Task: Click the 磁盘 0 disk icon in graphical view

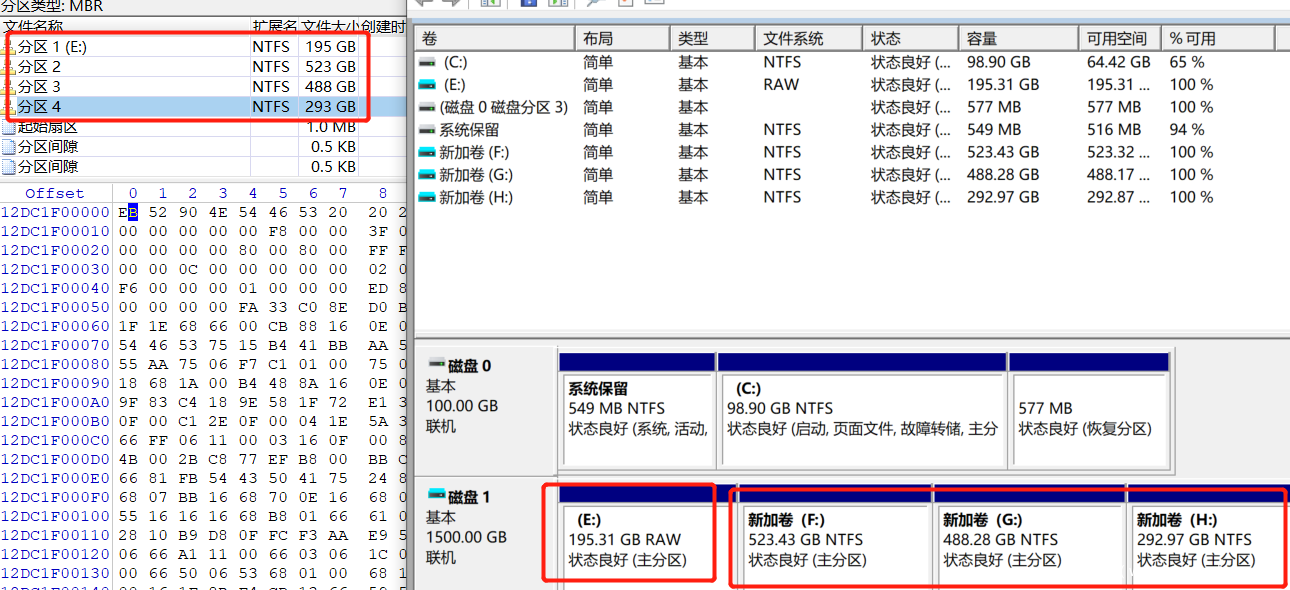Action: pos(436,366)
